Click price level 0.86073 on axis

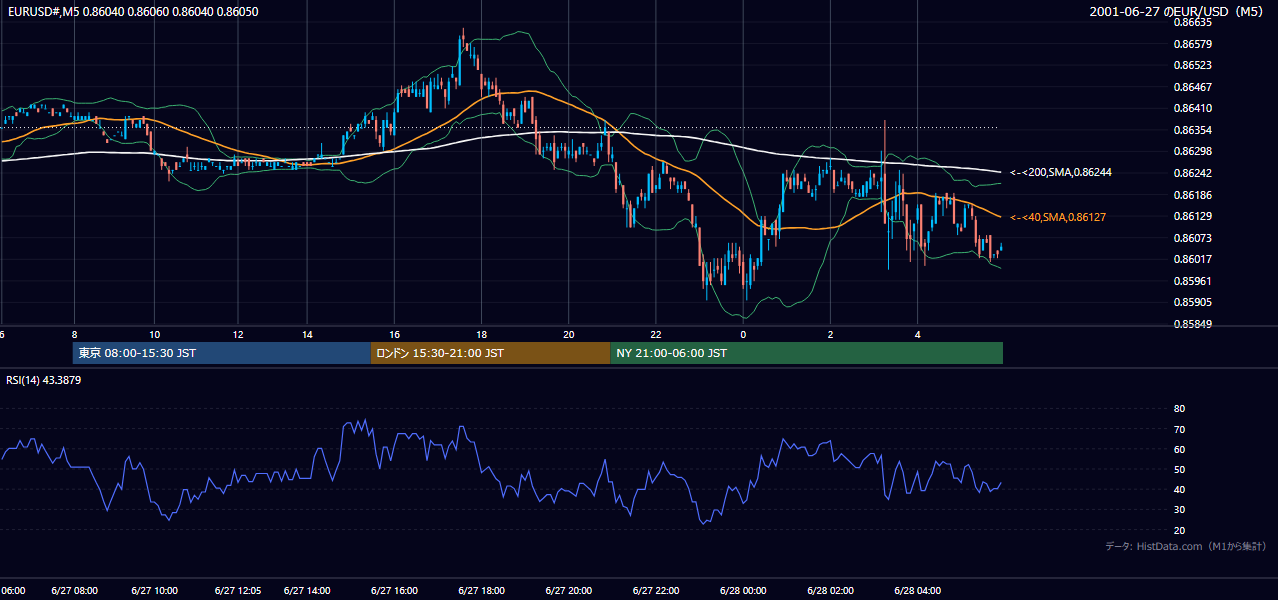1192,238
